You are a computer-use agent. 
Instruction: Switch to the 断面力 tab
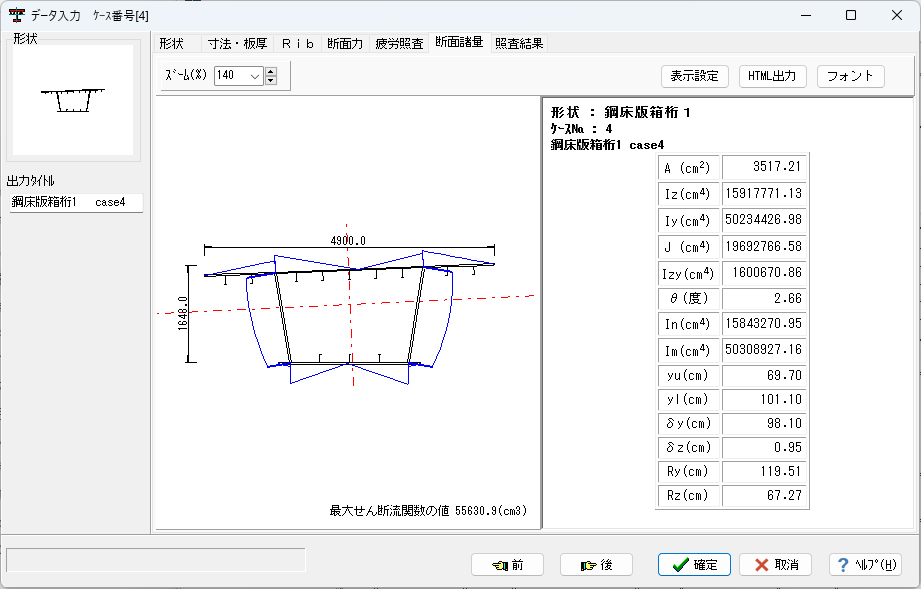click(x=345, y=43)
